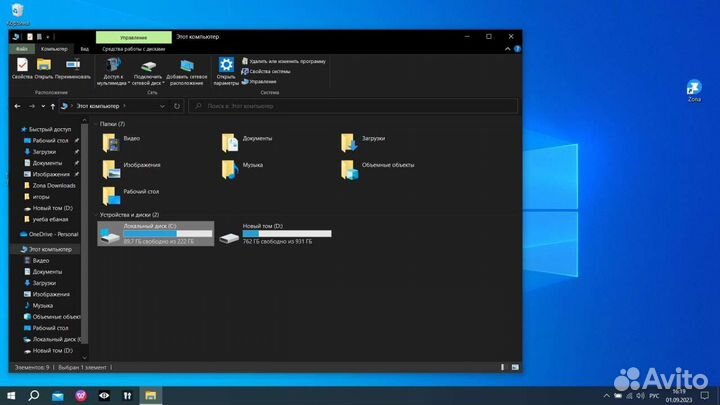Refresh the Этот компьютер view

click(x=177, y=106)
